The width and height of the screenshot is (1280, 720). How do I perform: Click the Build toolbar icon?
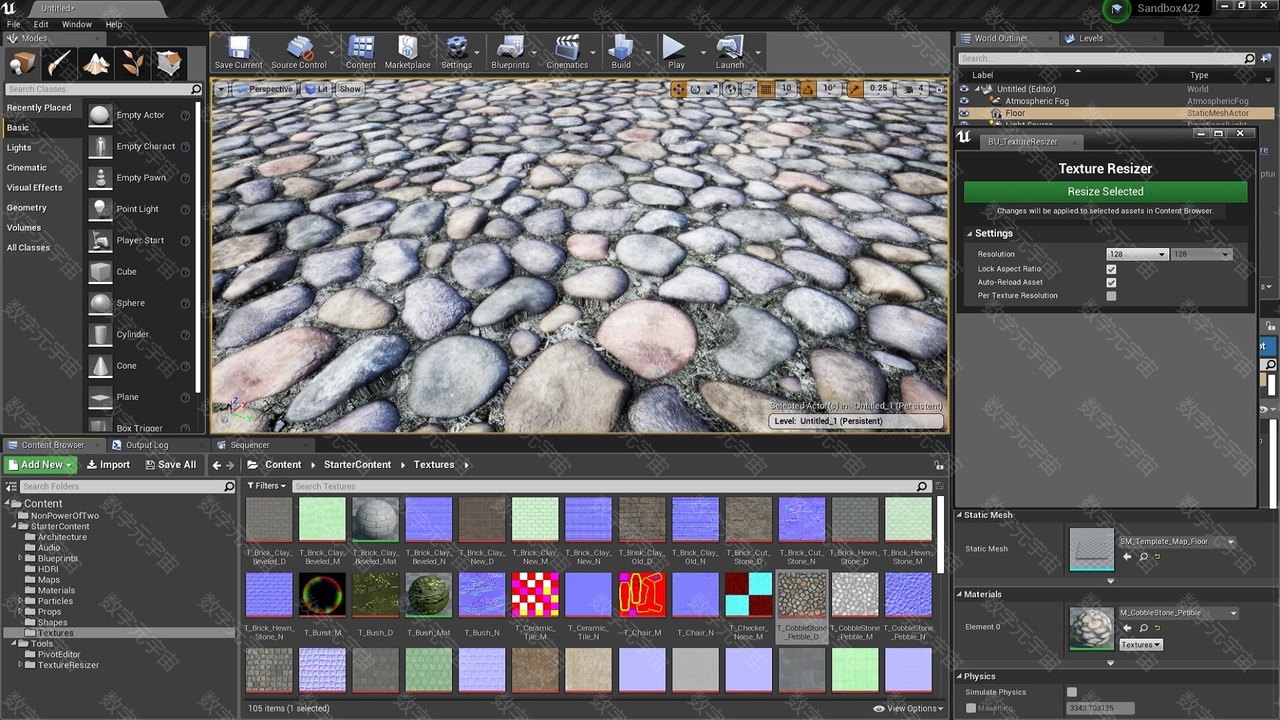point(621,52)
